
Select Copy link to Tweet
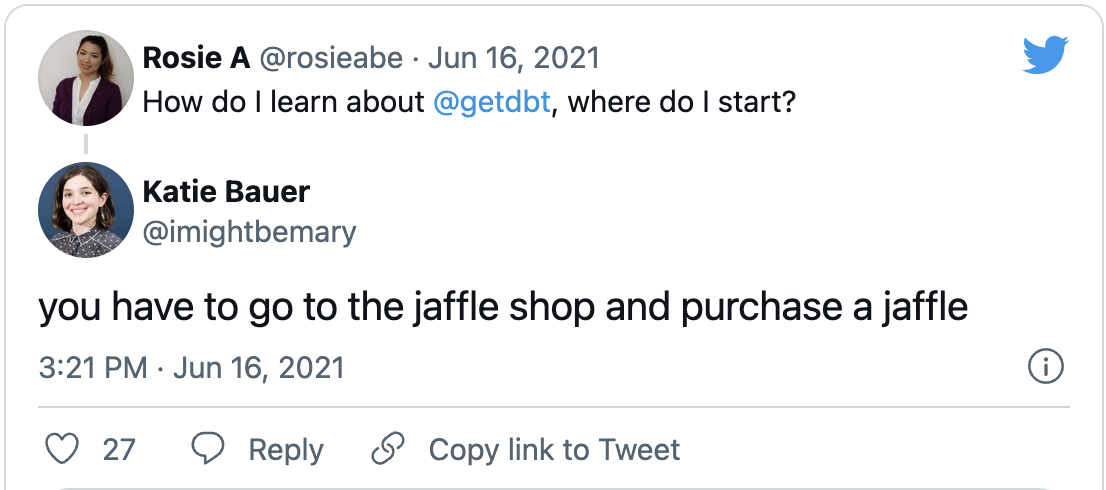coord(554,449)
